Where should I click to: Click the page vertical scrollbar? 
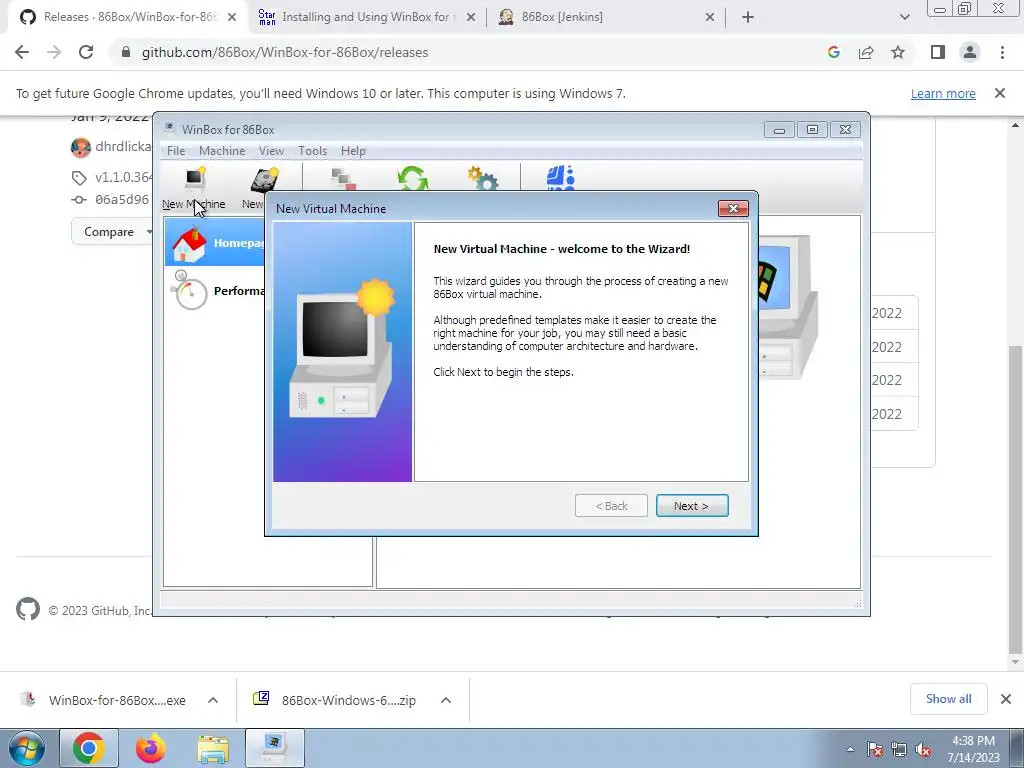click(x=1015, y=500)
